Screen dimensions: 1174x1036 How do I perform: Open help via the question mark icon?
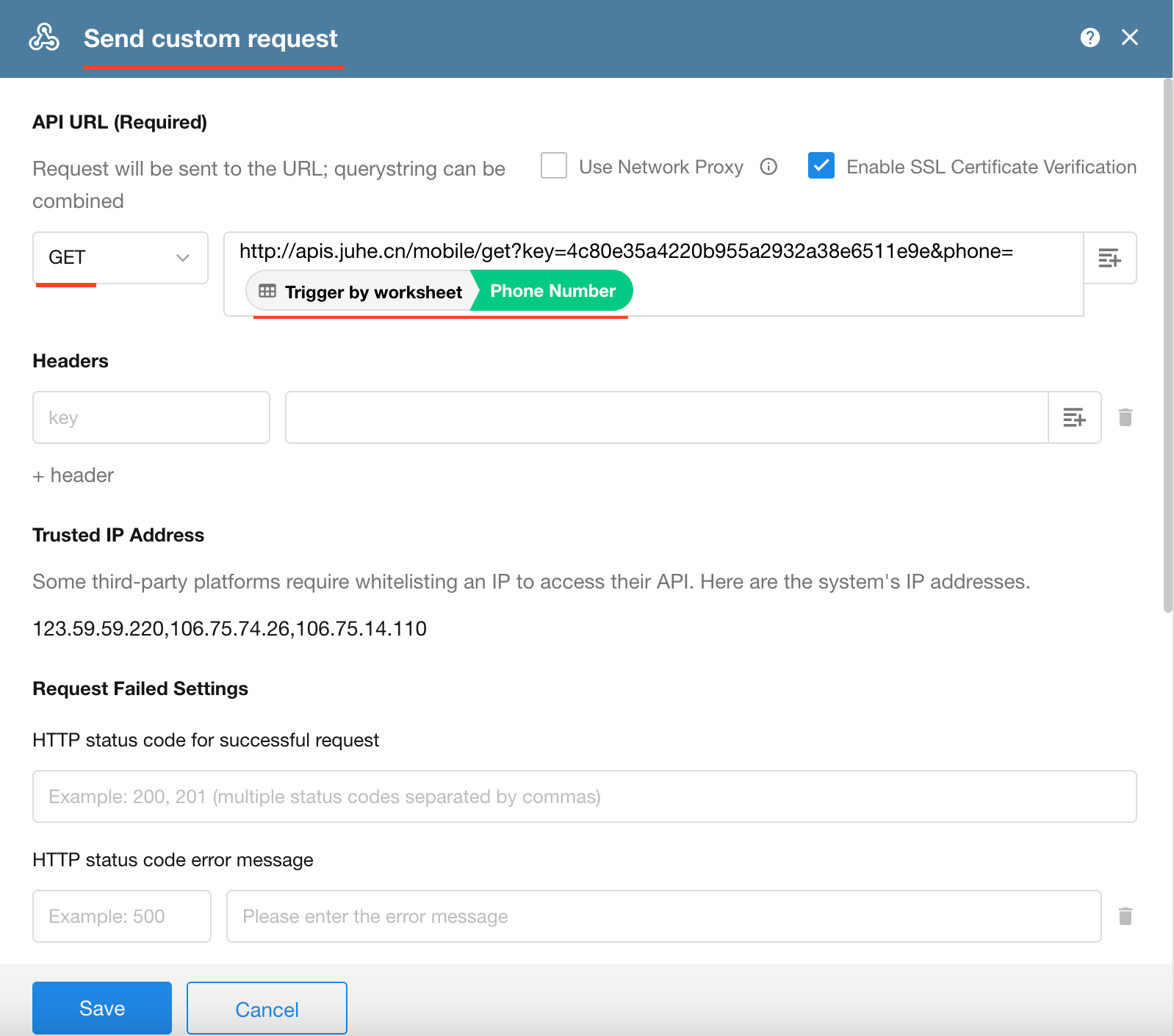(1090, 37)
